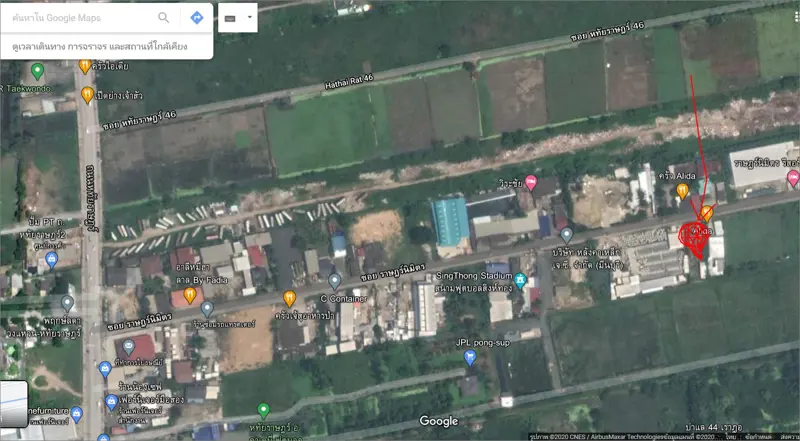
Task: Select the ครัว Alida restaurant marker
Action: 683,190
